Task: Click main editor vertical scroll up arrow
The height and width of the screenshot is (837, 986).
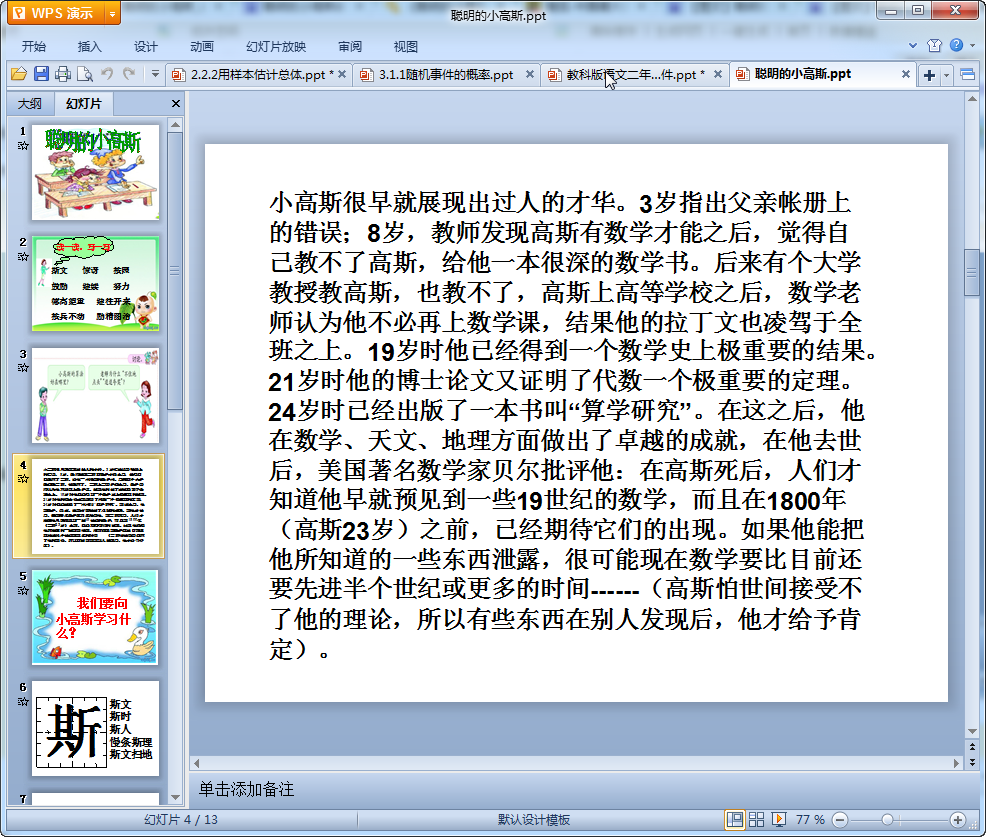Action: (972, 99)
